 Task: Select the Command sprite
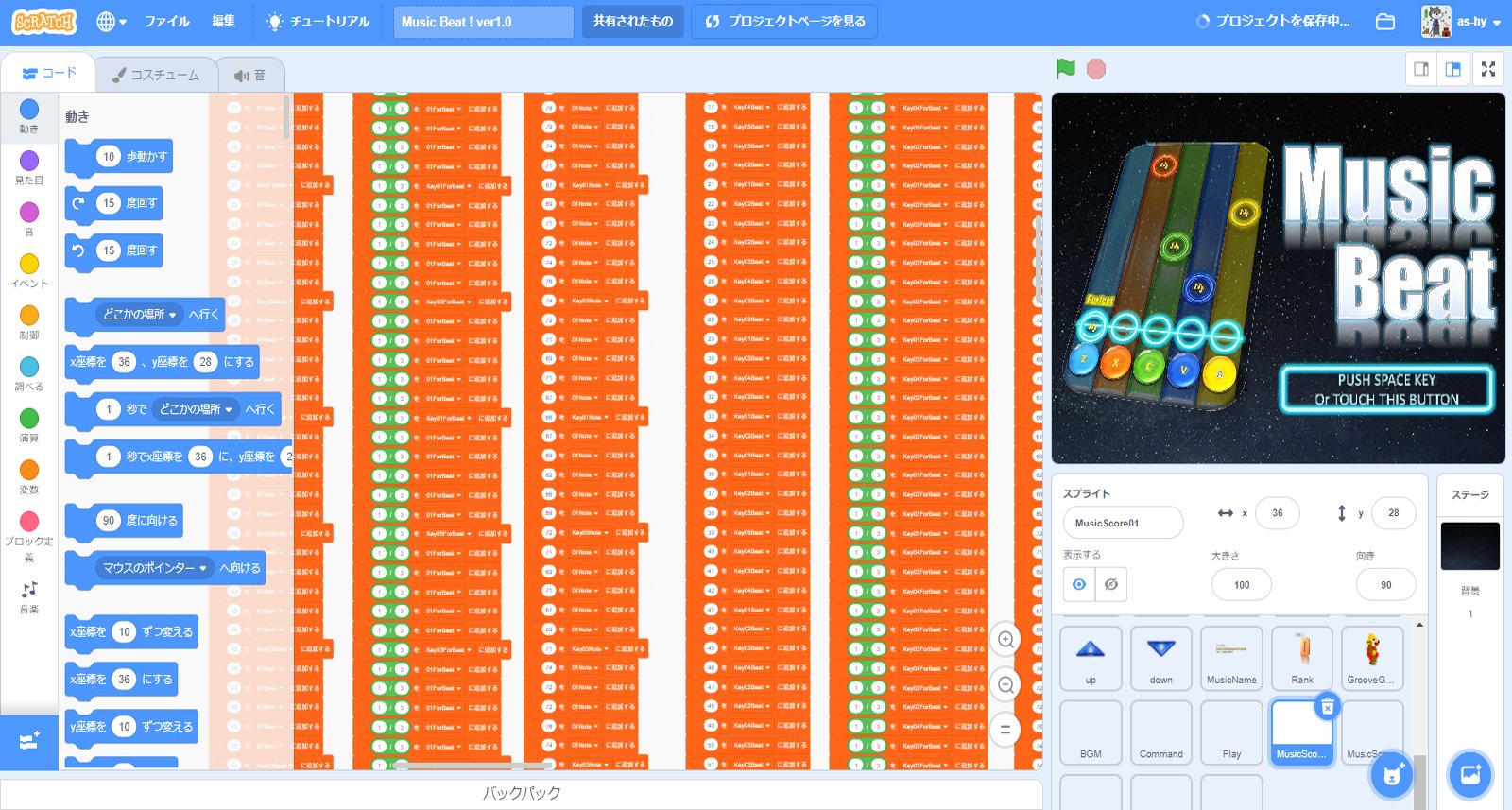[1161, 732]
